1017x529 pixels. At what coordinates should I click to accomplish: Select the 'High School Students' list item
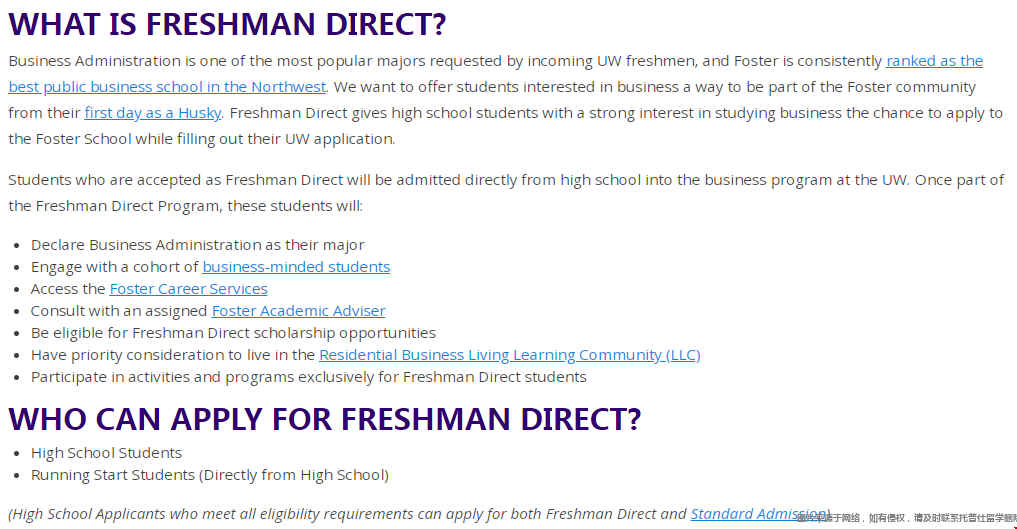(x=106, y=453)
